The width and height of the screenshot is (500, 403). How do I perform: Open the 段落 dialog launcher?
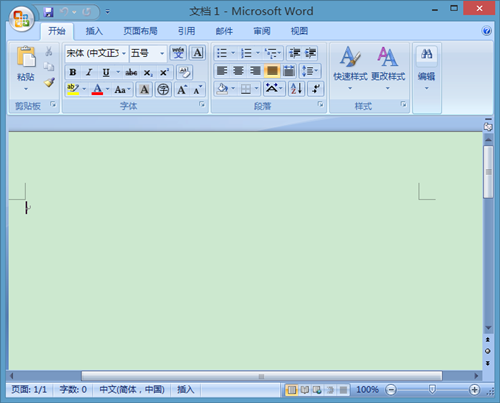point(320,104)
